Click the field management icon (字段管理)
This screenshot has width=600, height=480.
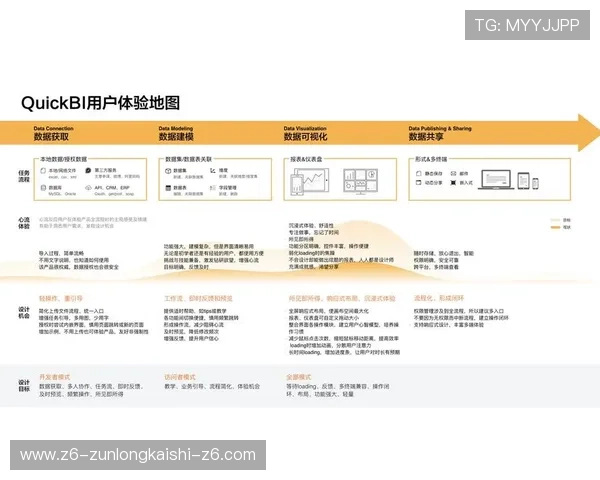[x=213, y=188]
